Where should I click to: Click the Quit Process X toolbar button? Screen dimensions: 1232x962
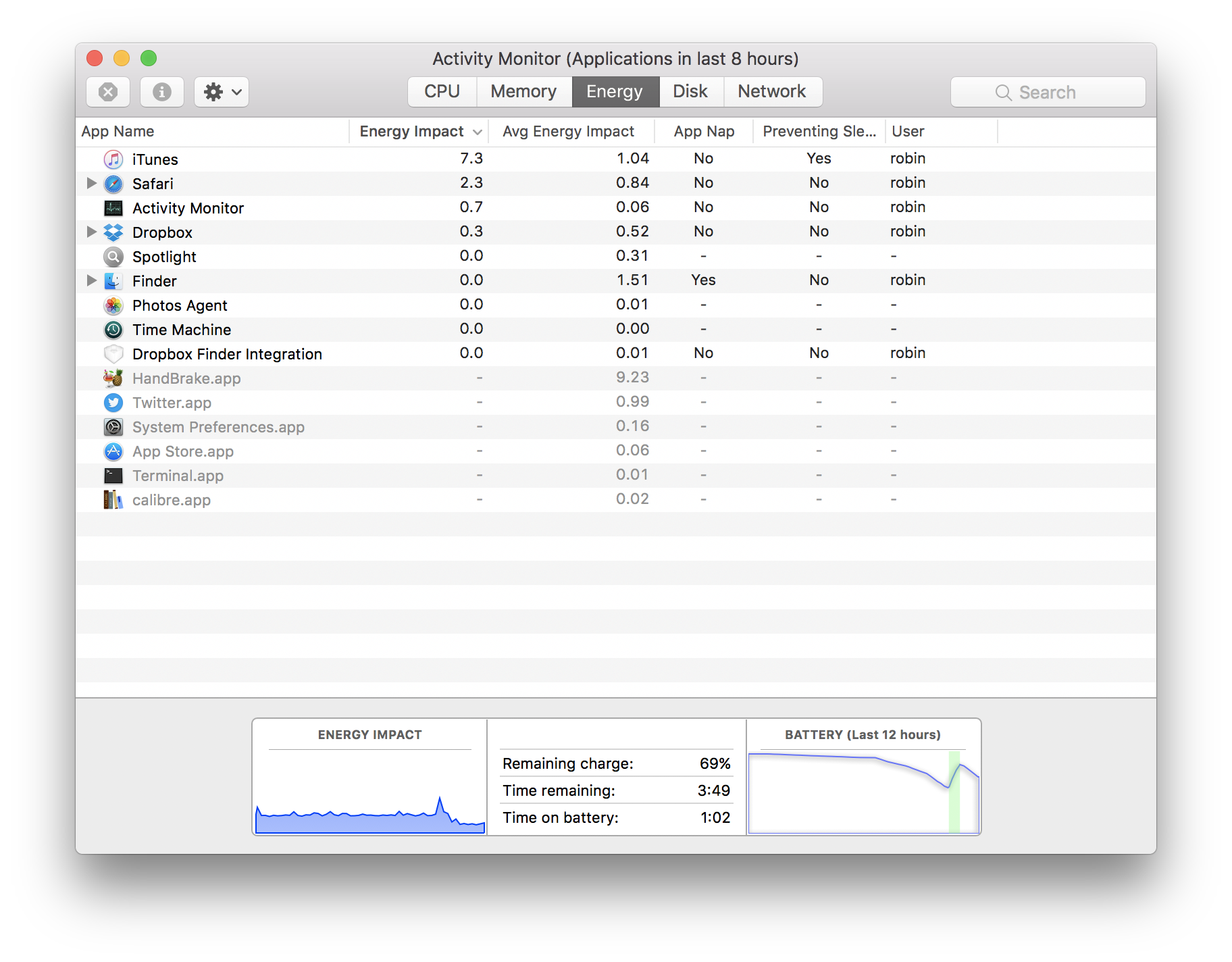click(108, 92)
